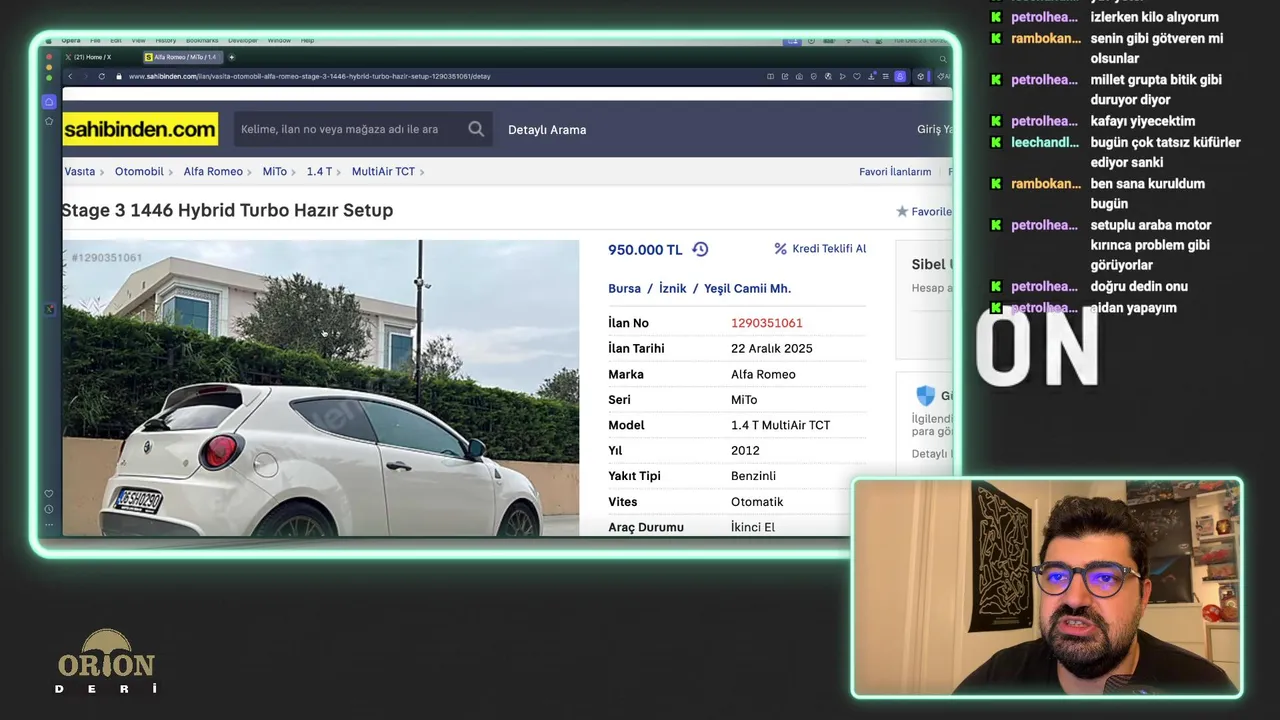The width and height of the screenshot is (1280, 720).
Task: Open the History menu
Action: tap(165, 41)
